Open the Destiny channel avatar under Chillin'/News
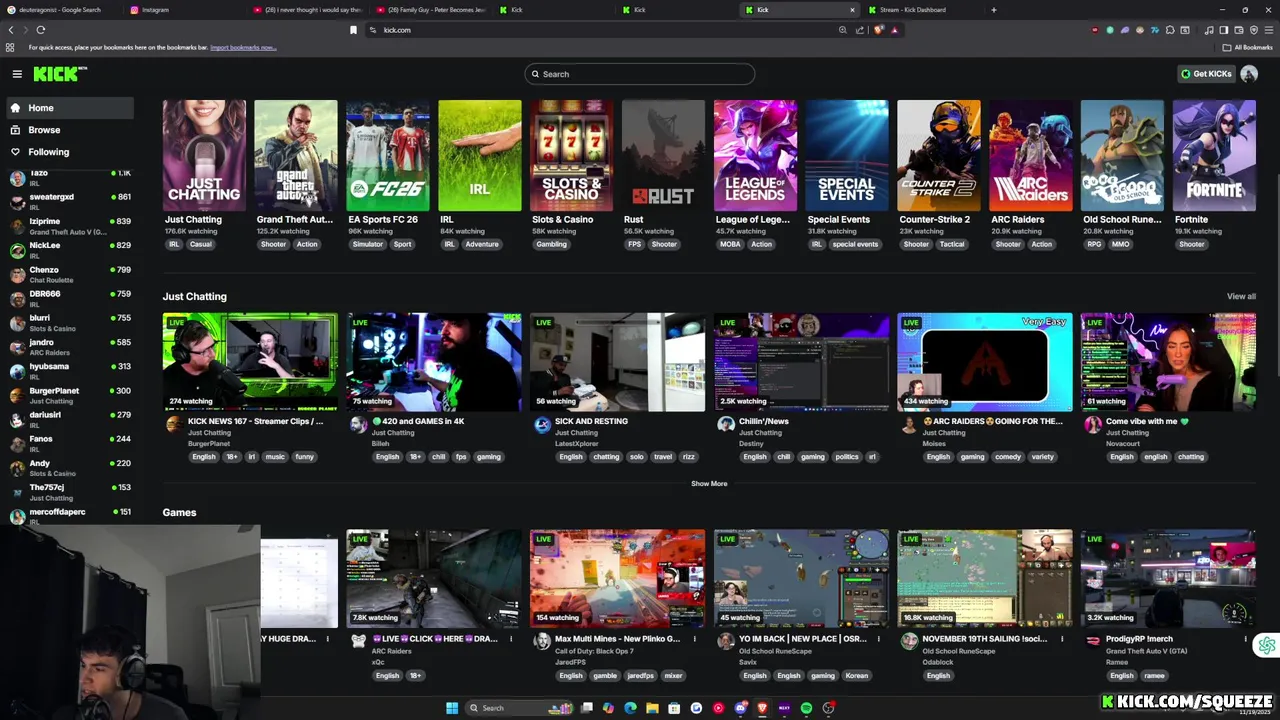The image size is (1280, 720). click(726, 425)
